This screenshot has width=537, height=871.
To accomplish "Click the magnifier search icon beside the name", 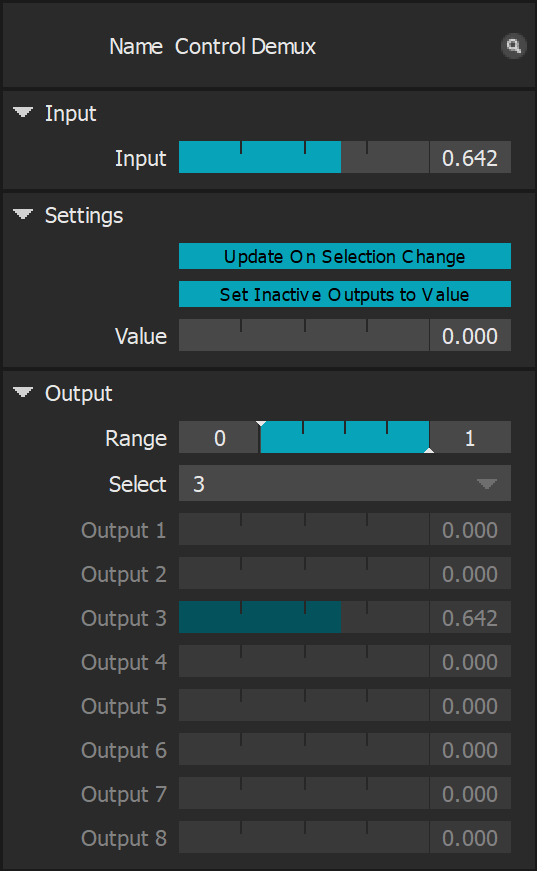I will tap(514, 46).
